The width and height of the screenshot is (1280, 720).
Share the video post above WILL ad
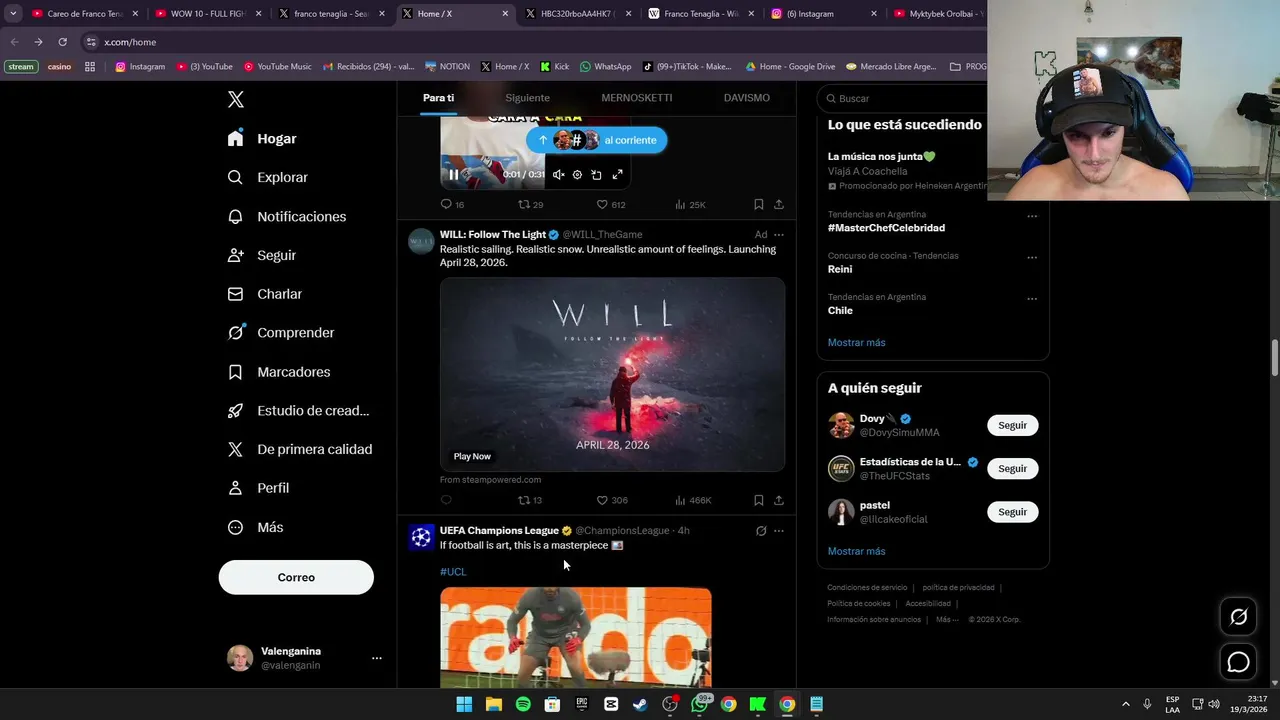pyautogui.click(x=778, y=204)
